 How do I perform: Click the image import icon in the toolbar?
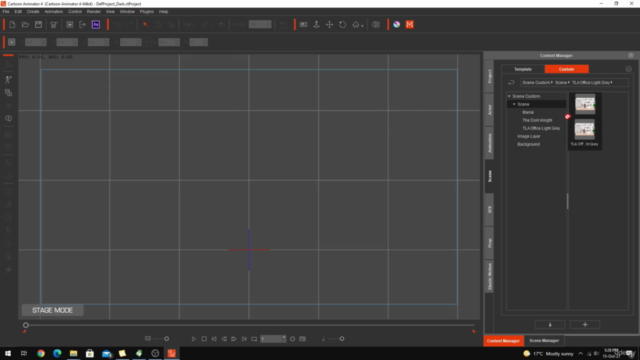70,24
